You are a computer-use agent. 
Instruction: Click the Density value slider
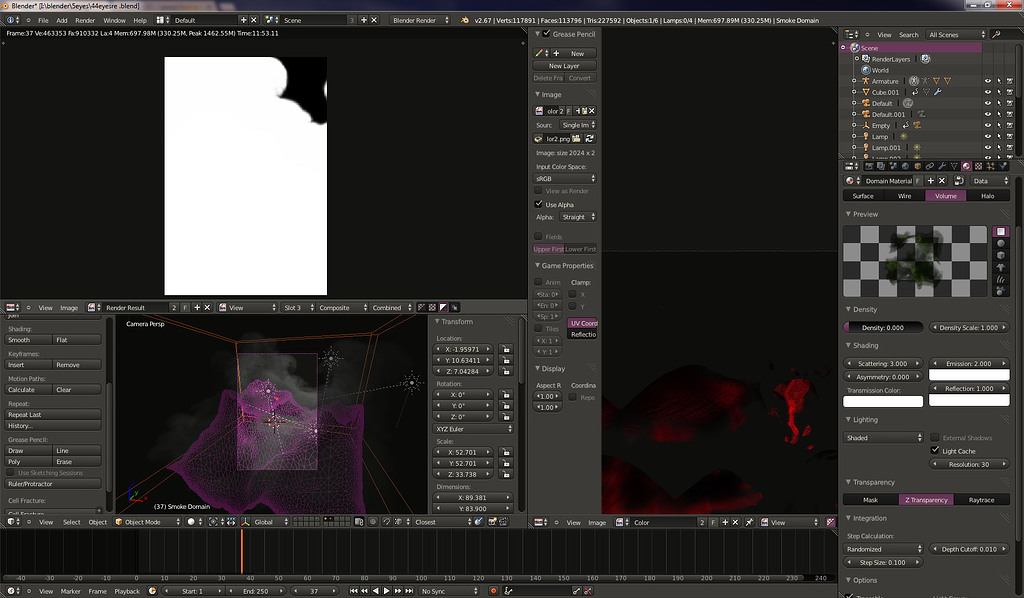[x=883, y=327]
